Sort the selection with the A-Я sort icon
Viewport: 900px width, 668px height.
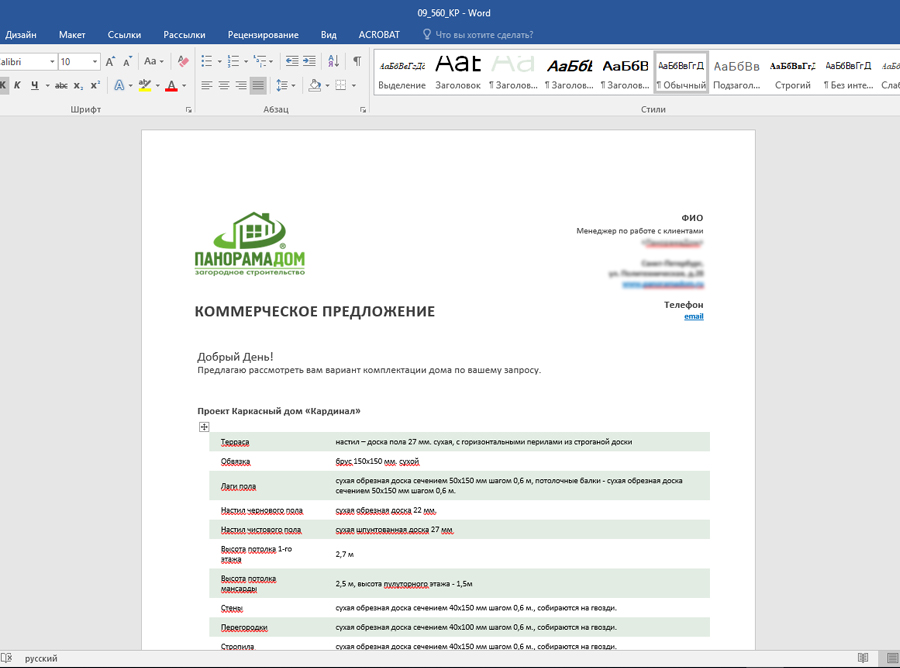pyautogui.click(x=333, y=61)
